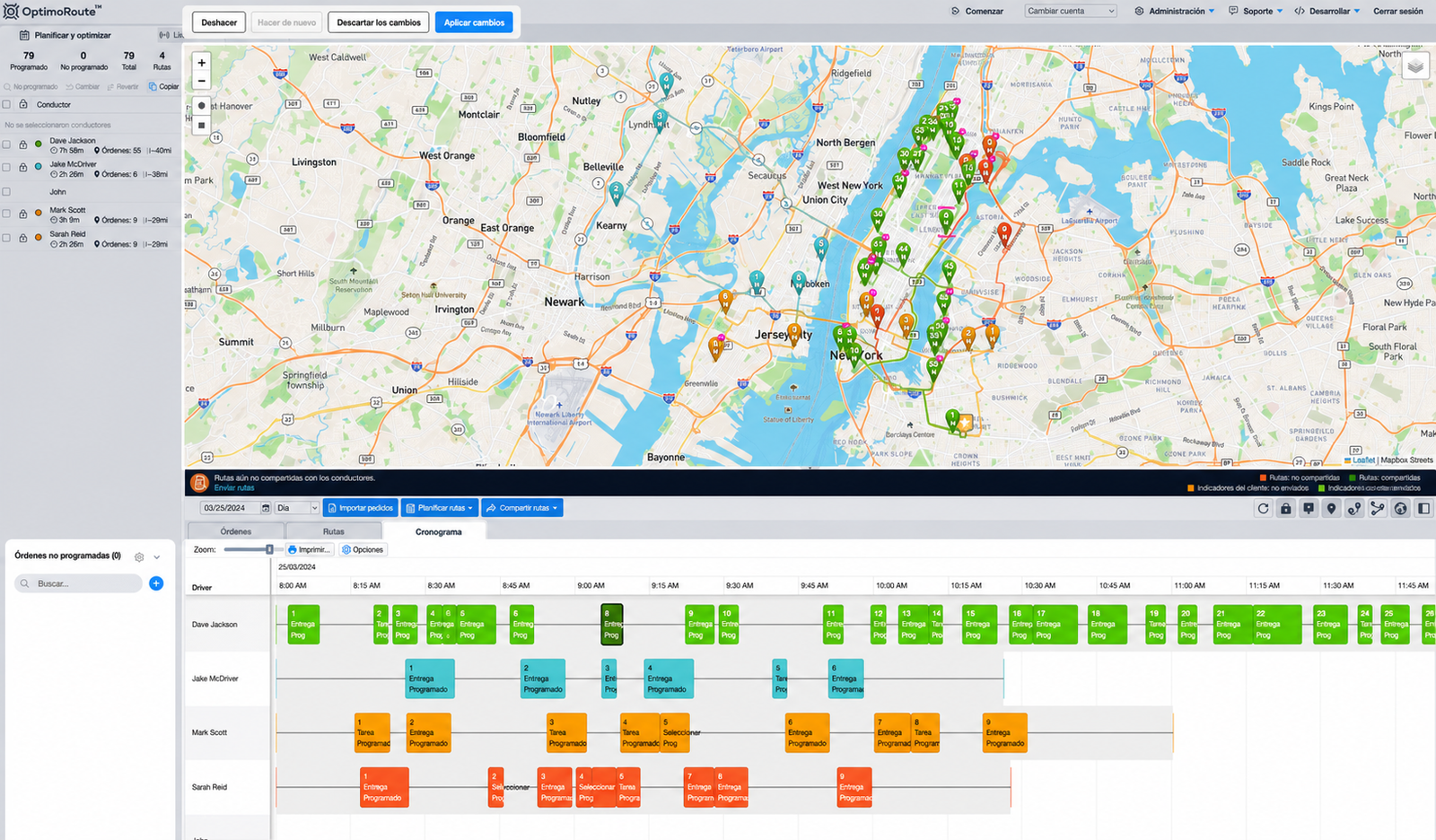Expand the unscheduled orders panel chevron

(157, 557)
